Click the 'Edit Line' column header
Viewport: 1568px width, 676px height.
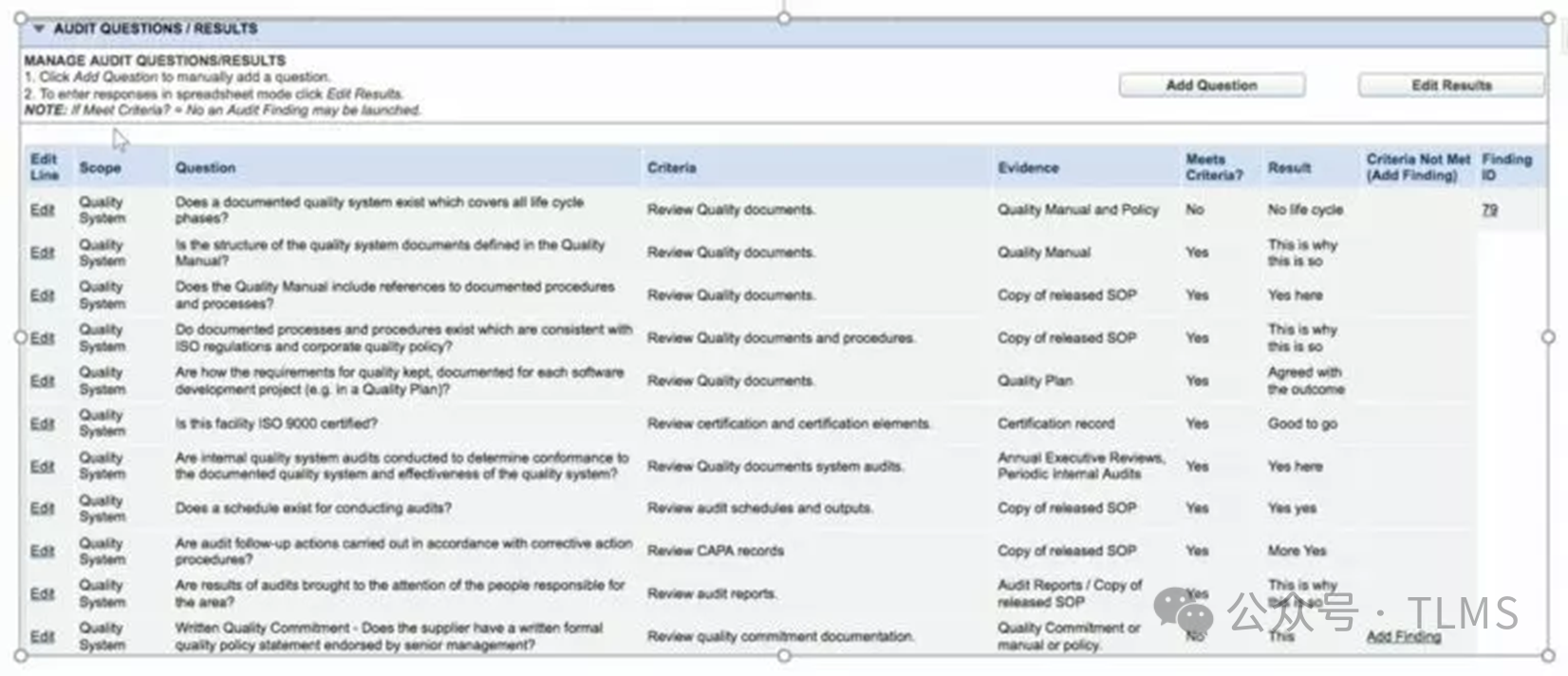[x=45, y=167]
